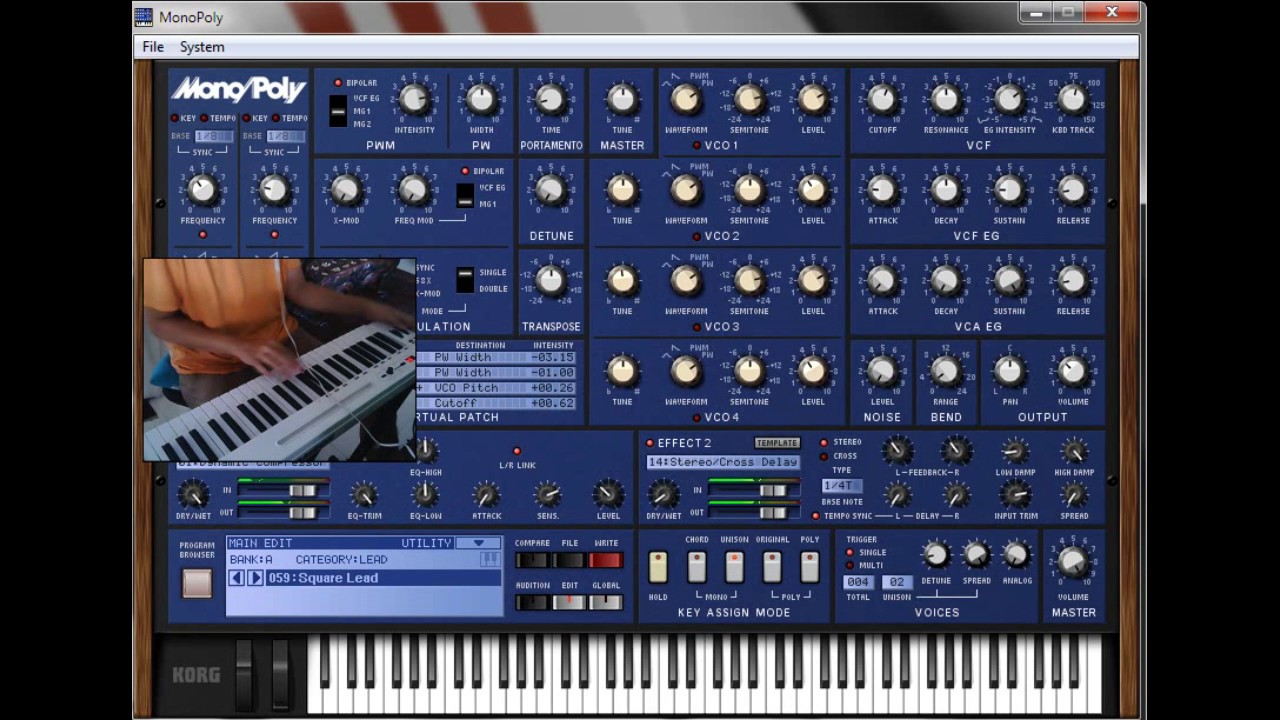Click the GLOBAL button

(606, 602)
